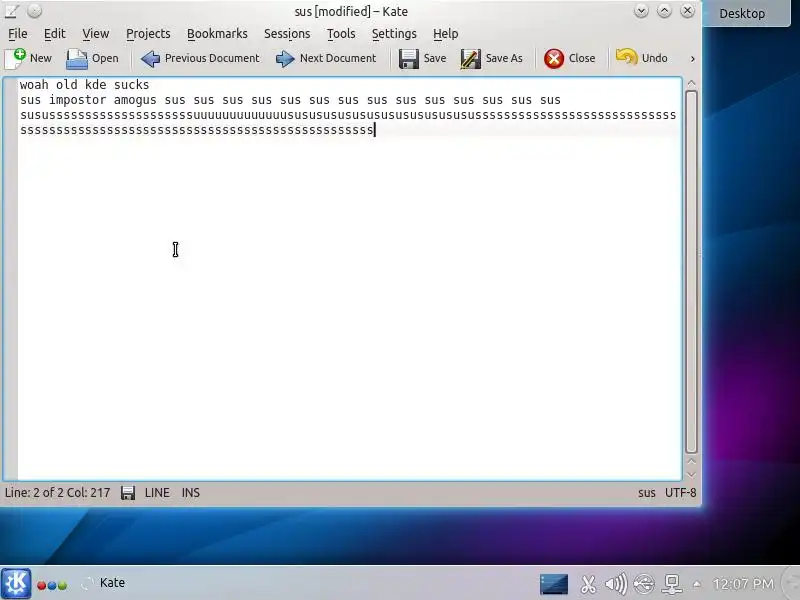Click the scrollbar up arrow at top

[x=691, y=83]
